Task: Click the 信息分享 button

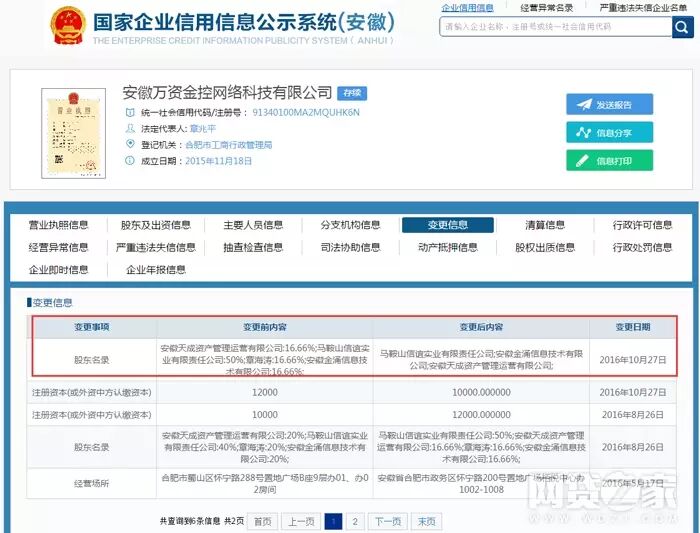Action: [609, 133]
